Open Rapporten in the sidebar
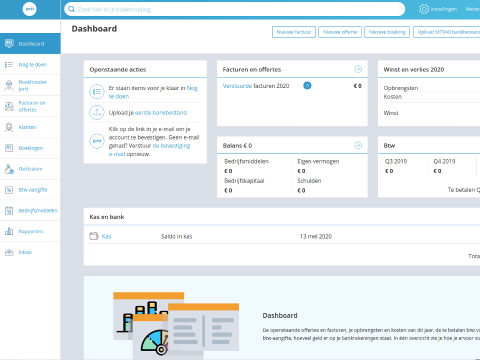The image size is (480, 360). coord(31,231)
